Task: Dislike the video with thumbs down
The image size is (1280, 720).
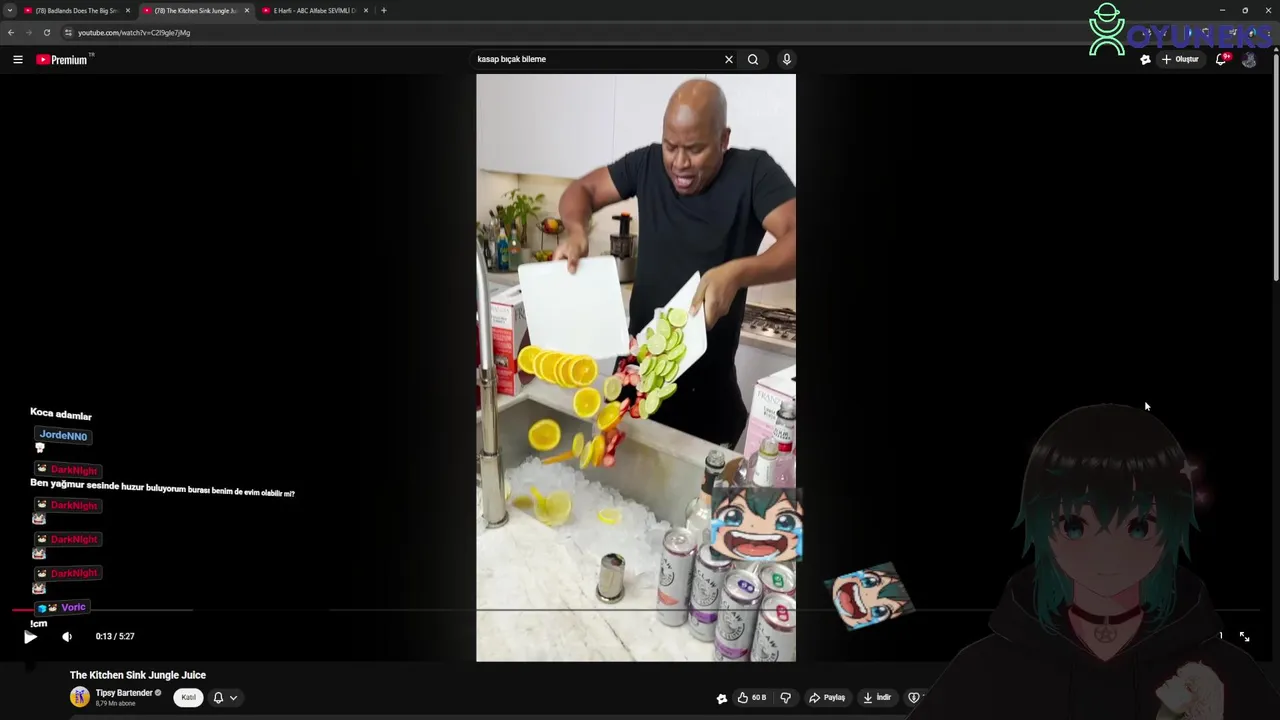Action: click(x=785, y=697)
